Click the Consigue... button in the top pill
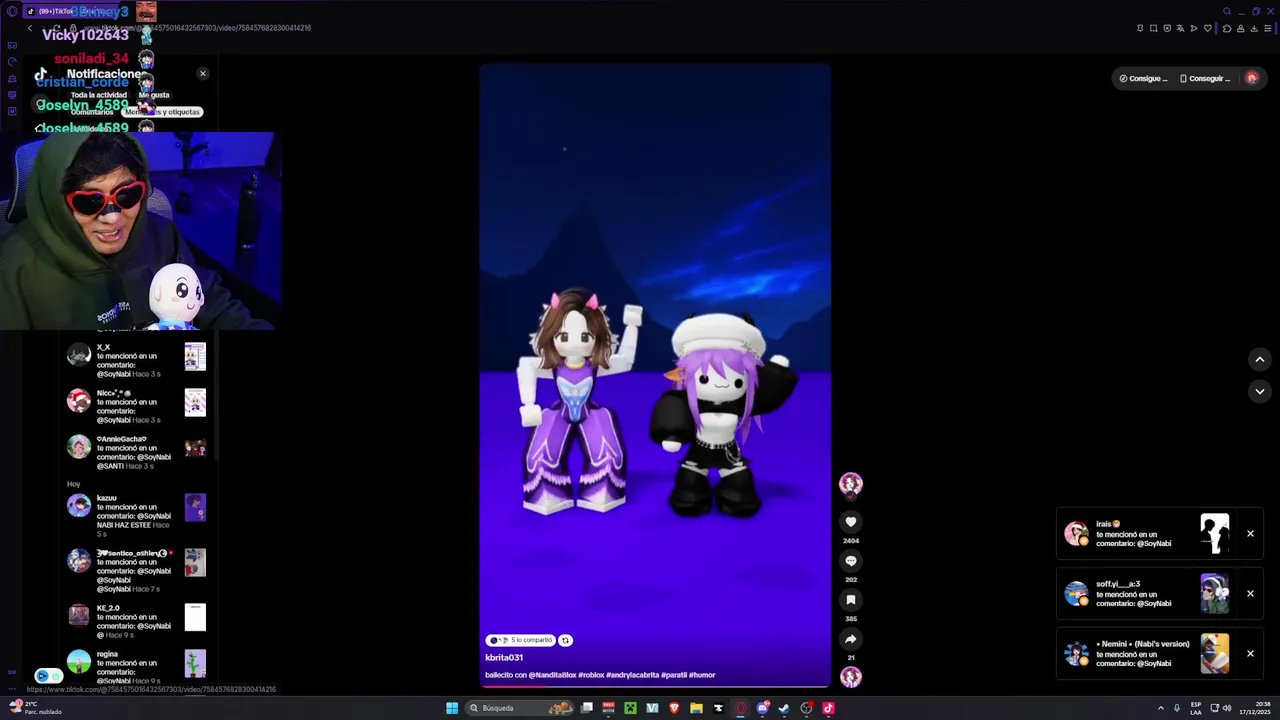Screen dimensions: 1280x720 coord(1143,78)
